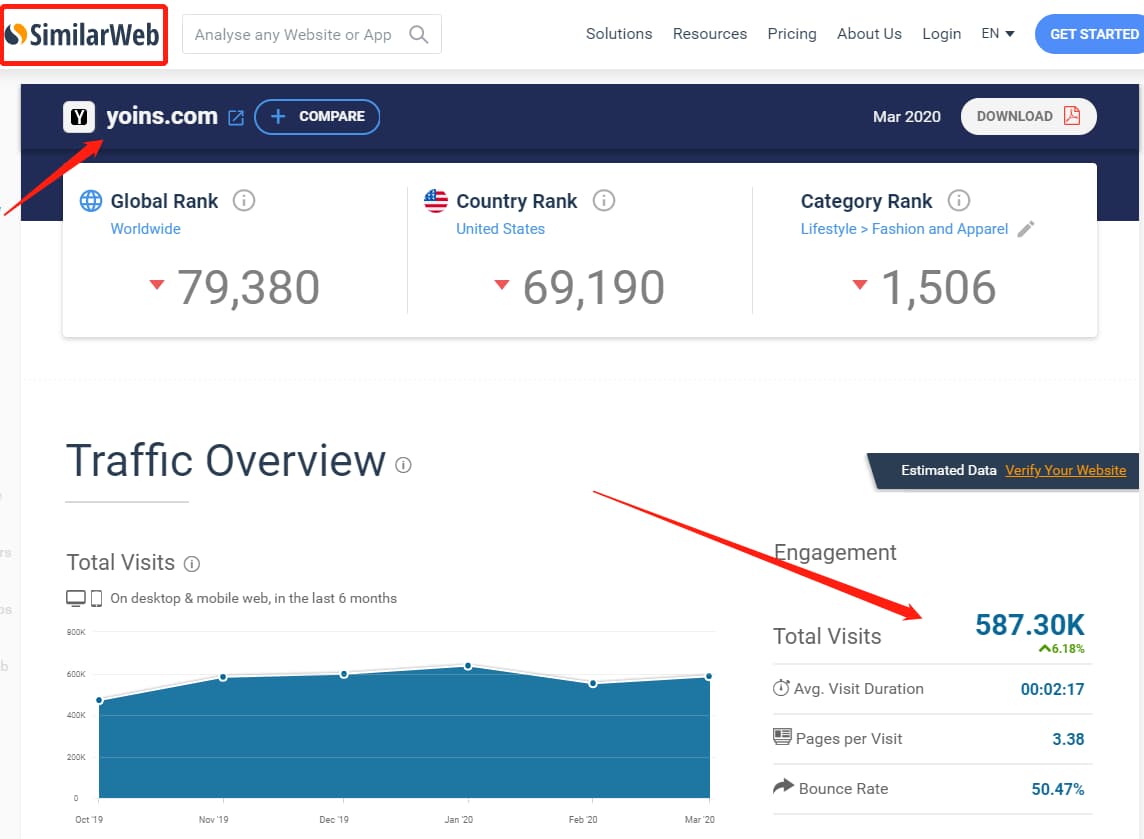This screenshot has height=839, width=1144.
Task: Open the EN language dropdown
Action: [x=997, y=34]
